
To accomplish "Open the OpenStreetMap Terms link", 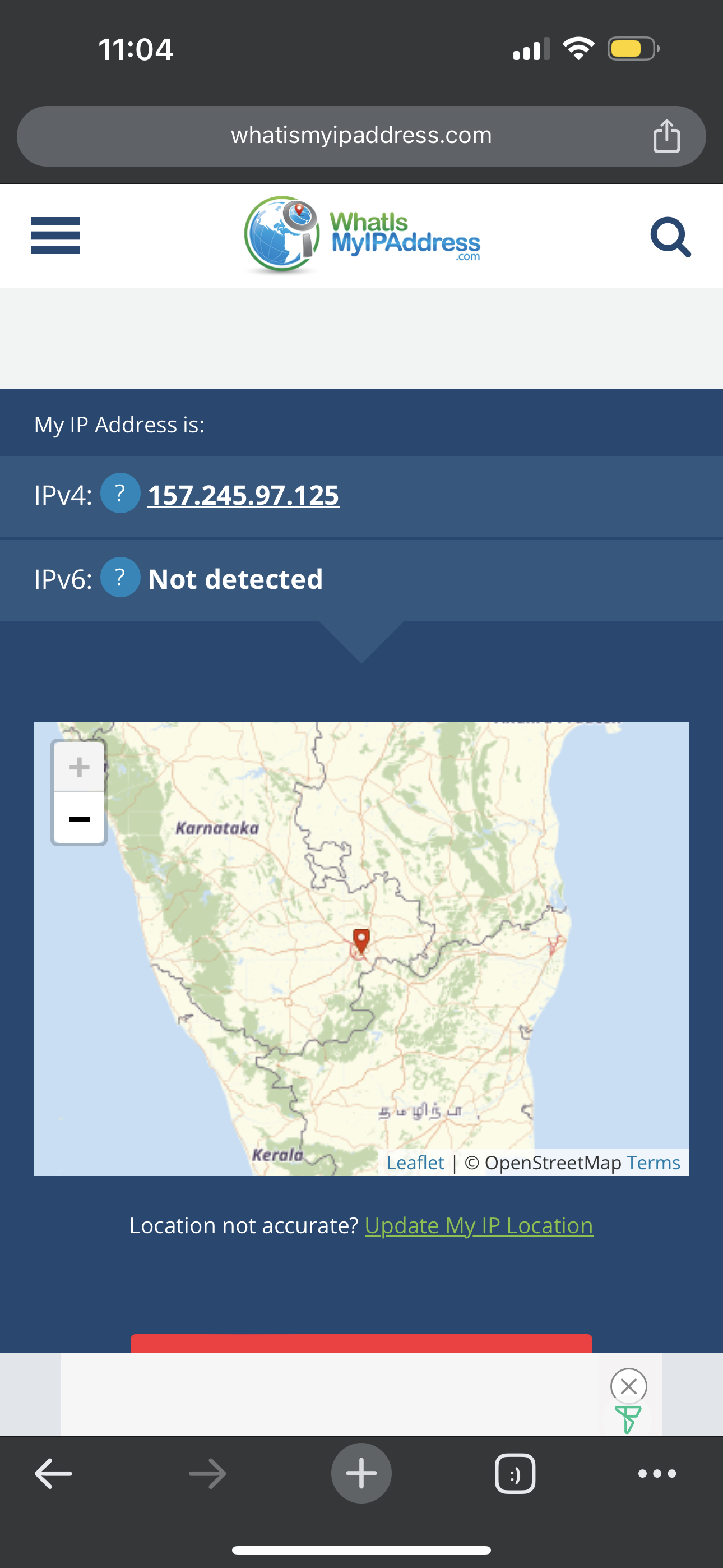I will coord(653,1163).
